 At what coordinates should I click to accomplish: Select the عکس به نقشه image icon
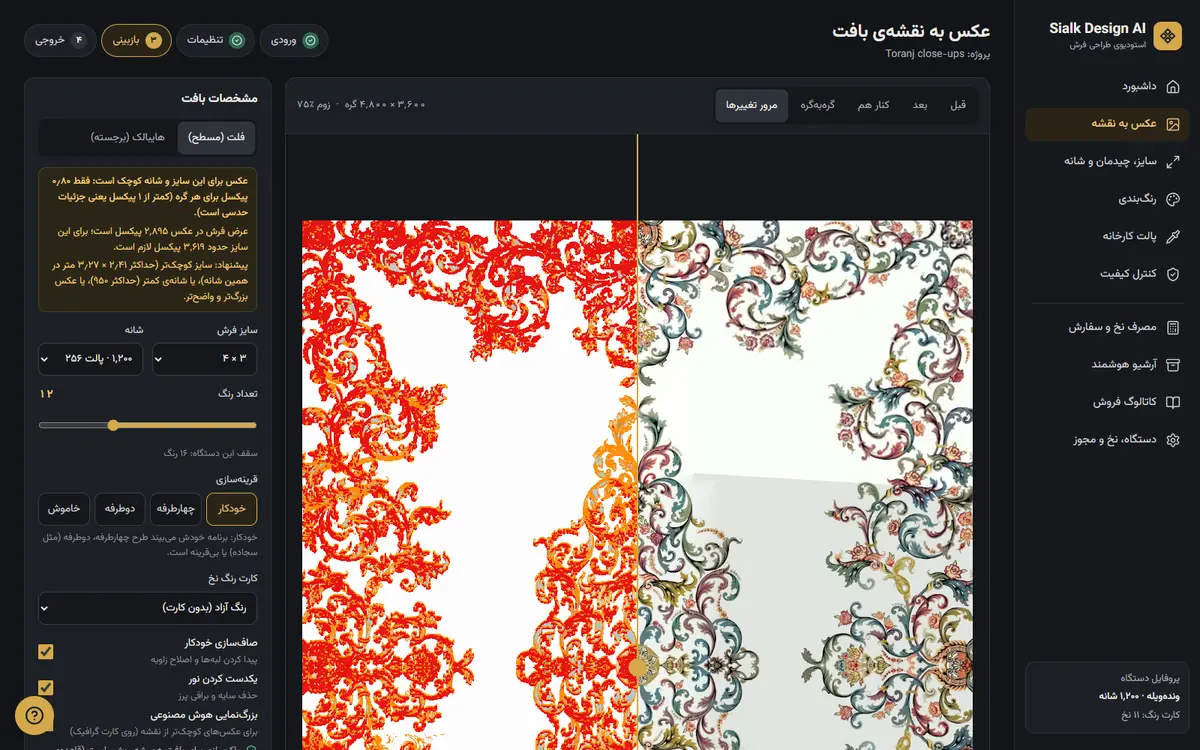[1173, 124]
